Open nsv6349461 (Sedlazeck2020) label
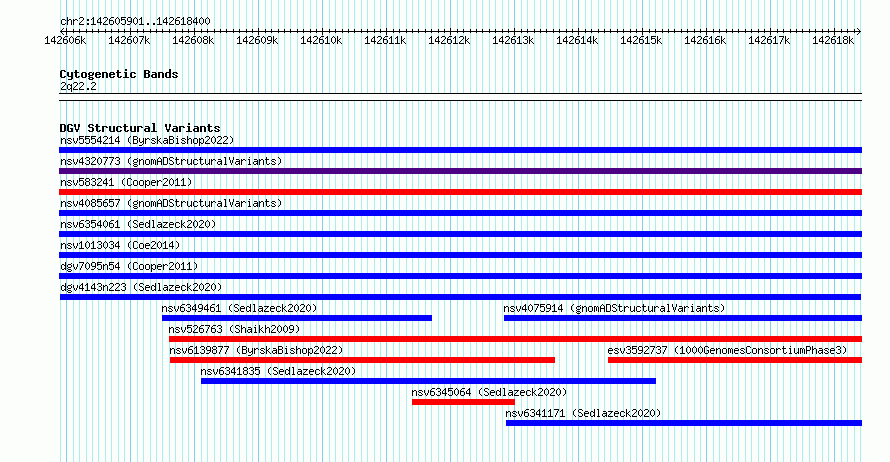890x462 pixels. pyautogui.click(x=239, y=308)
